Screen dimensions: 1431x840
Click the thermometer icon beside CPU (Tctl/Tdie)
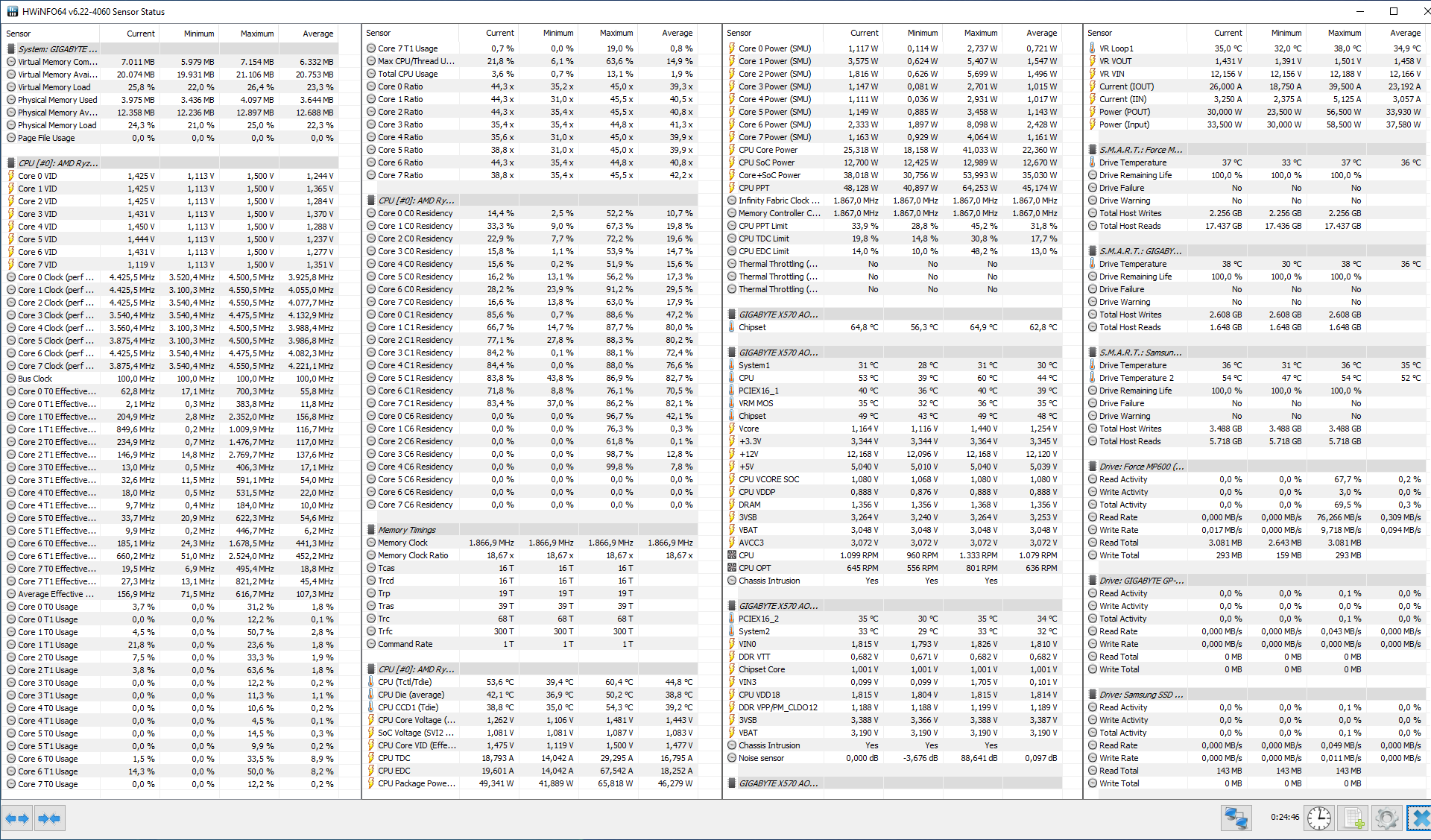tap(371, 682)
